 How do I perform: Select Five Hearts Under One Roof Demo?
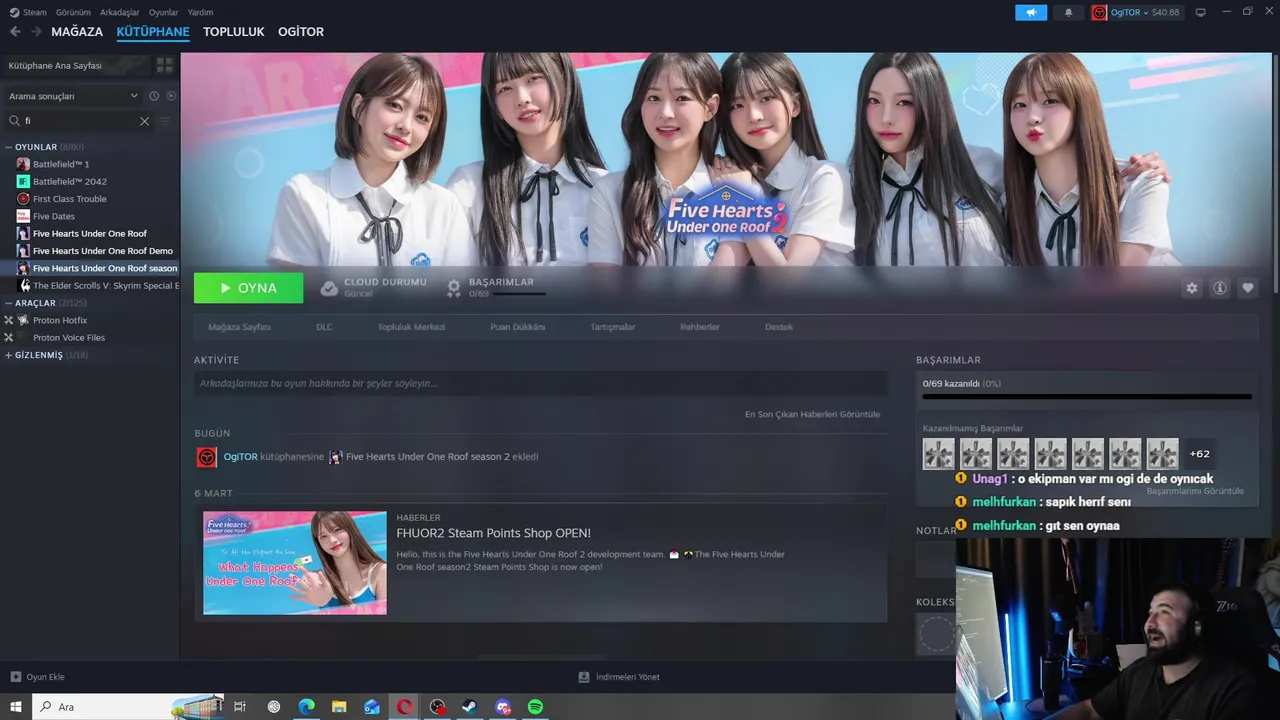coord(102,251)
